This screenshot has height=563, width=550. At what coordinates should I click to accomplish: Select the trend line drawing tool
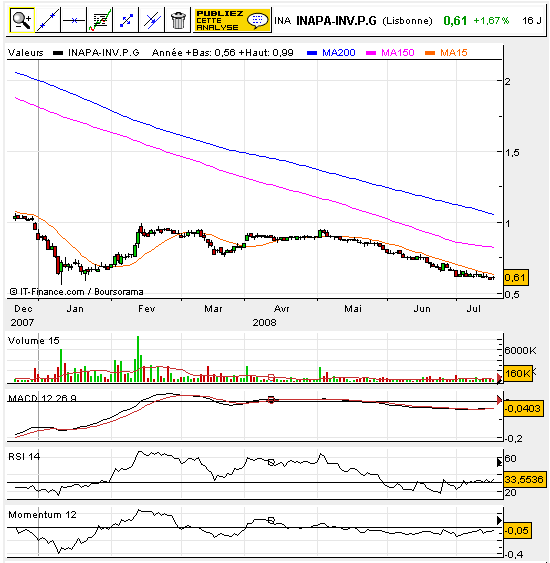point(48,20)
